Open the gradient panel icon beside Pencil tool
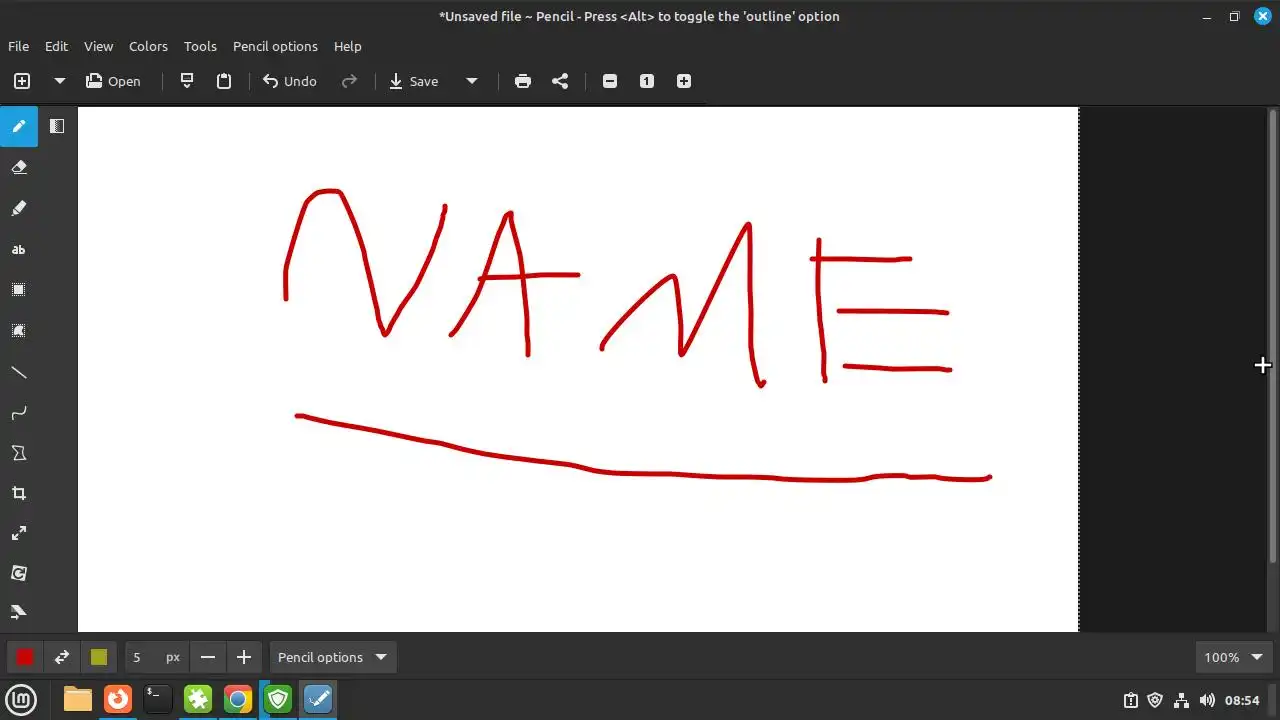1280x720 pixels. [x=57, y=126]
